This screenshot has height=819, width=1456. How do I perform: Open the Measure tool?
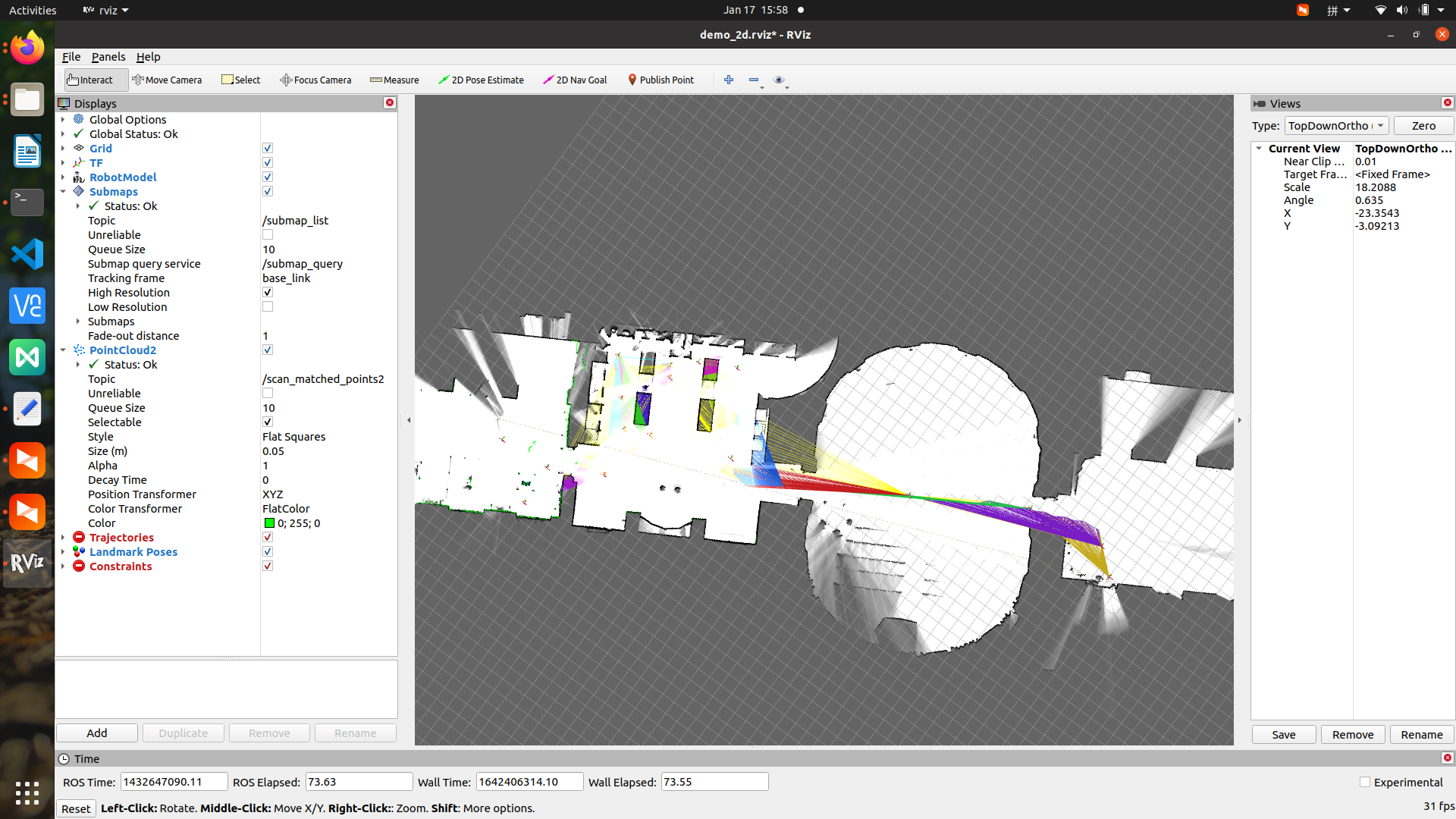pyautogui.click(x=394, y=80)
